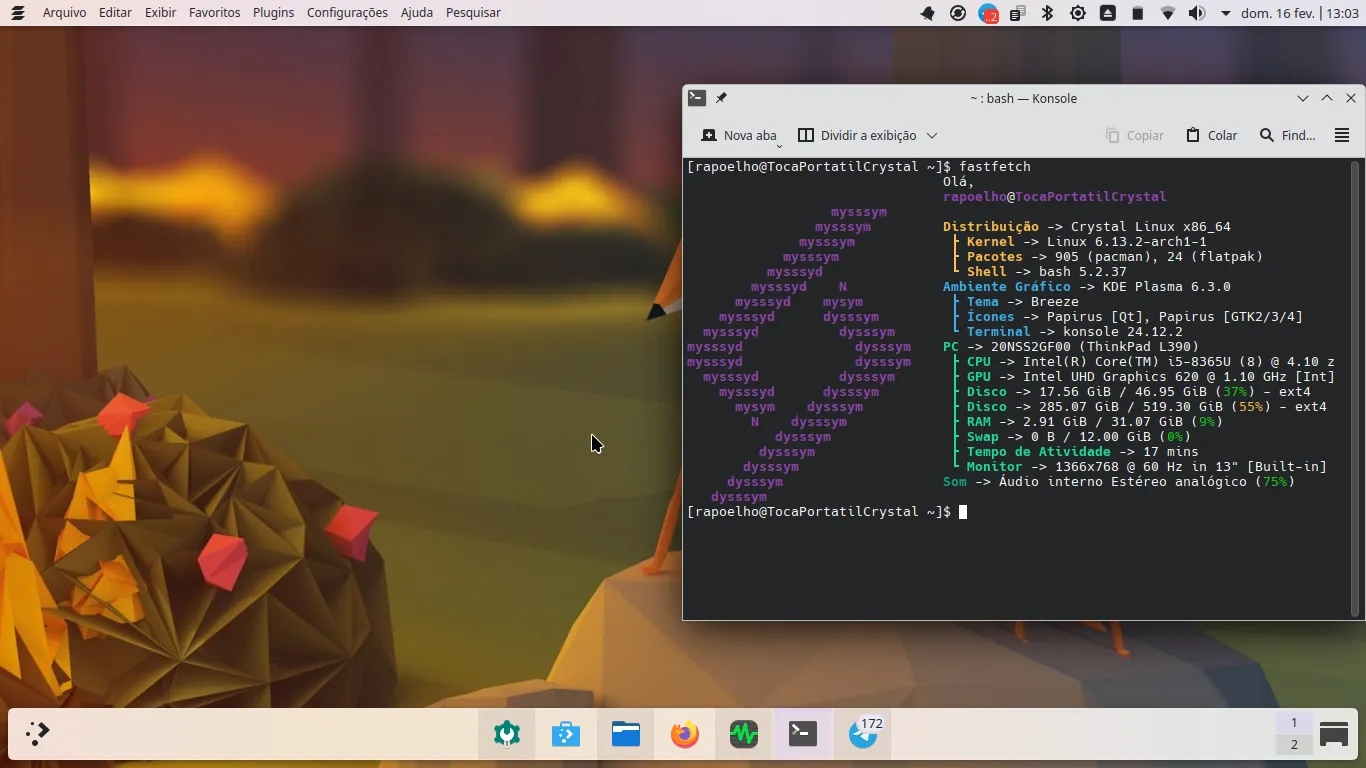Open the Favoritos menu
Image resolution: width=1366 pixels, height=768 pixels.
[214, 13]
